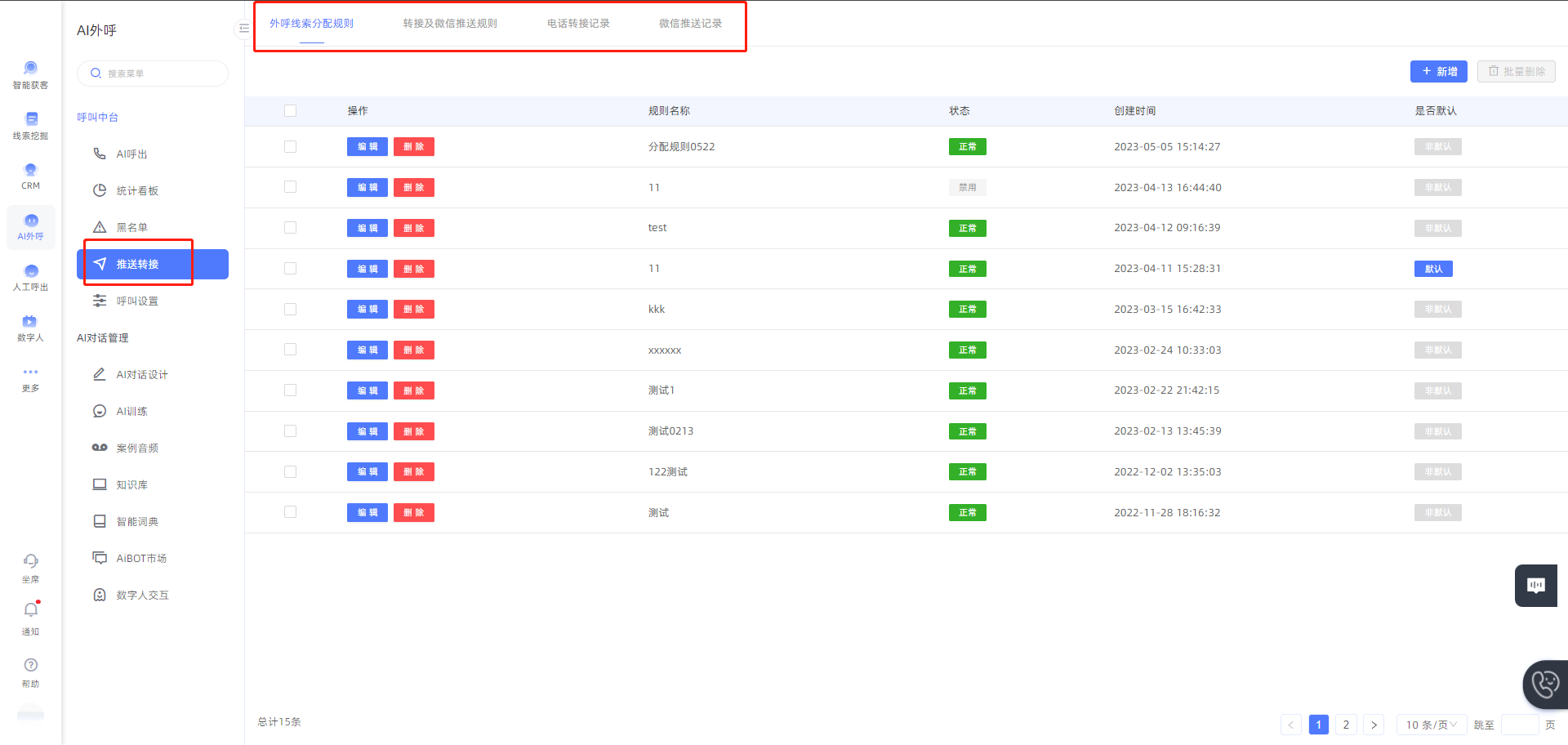The width and height of the screenshot is (1568, 745).
Task: Check the checkbox for rule 122测试
Action: coord(290,472)
